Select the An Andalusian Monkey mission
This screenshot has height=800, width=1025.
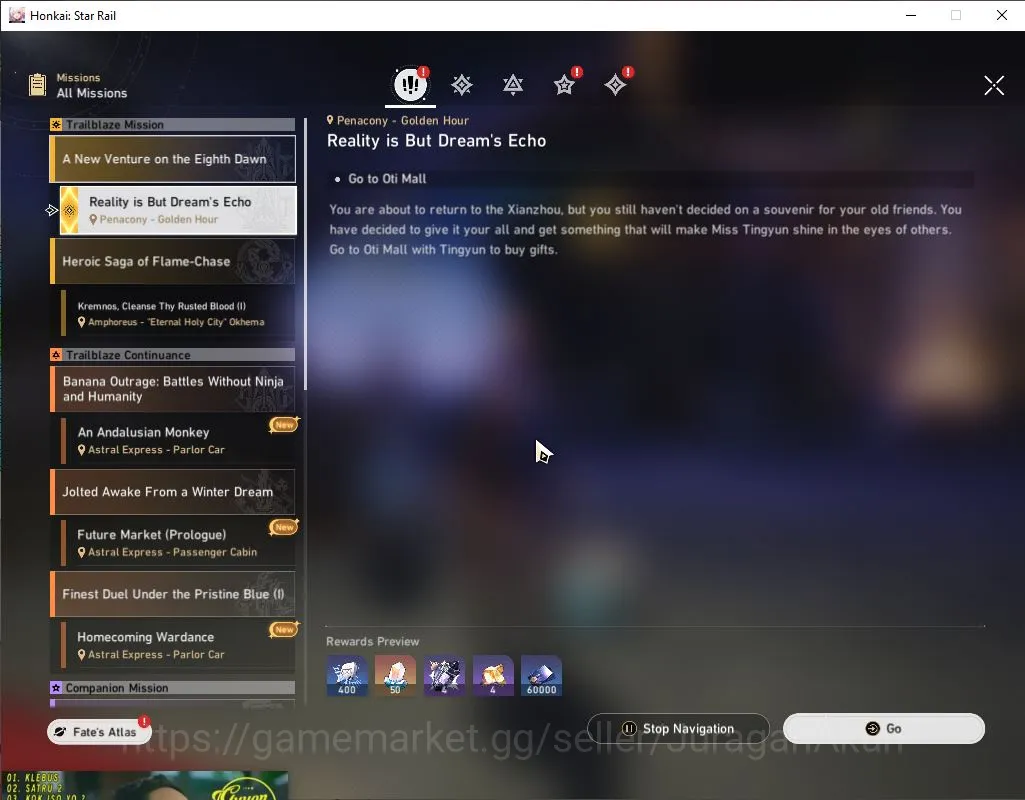(x=178, y=441)
